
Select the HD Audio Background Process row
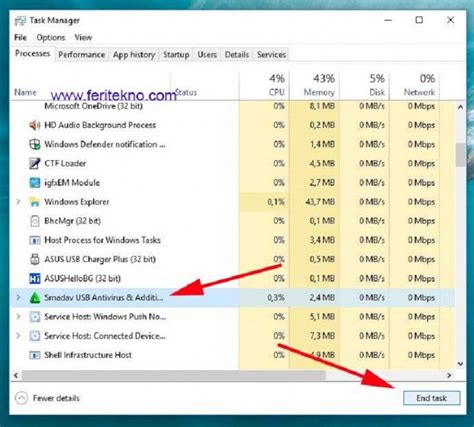click(233, 125)
